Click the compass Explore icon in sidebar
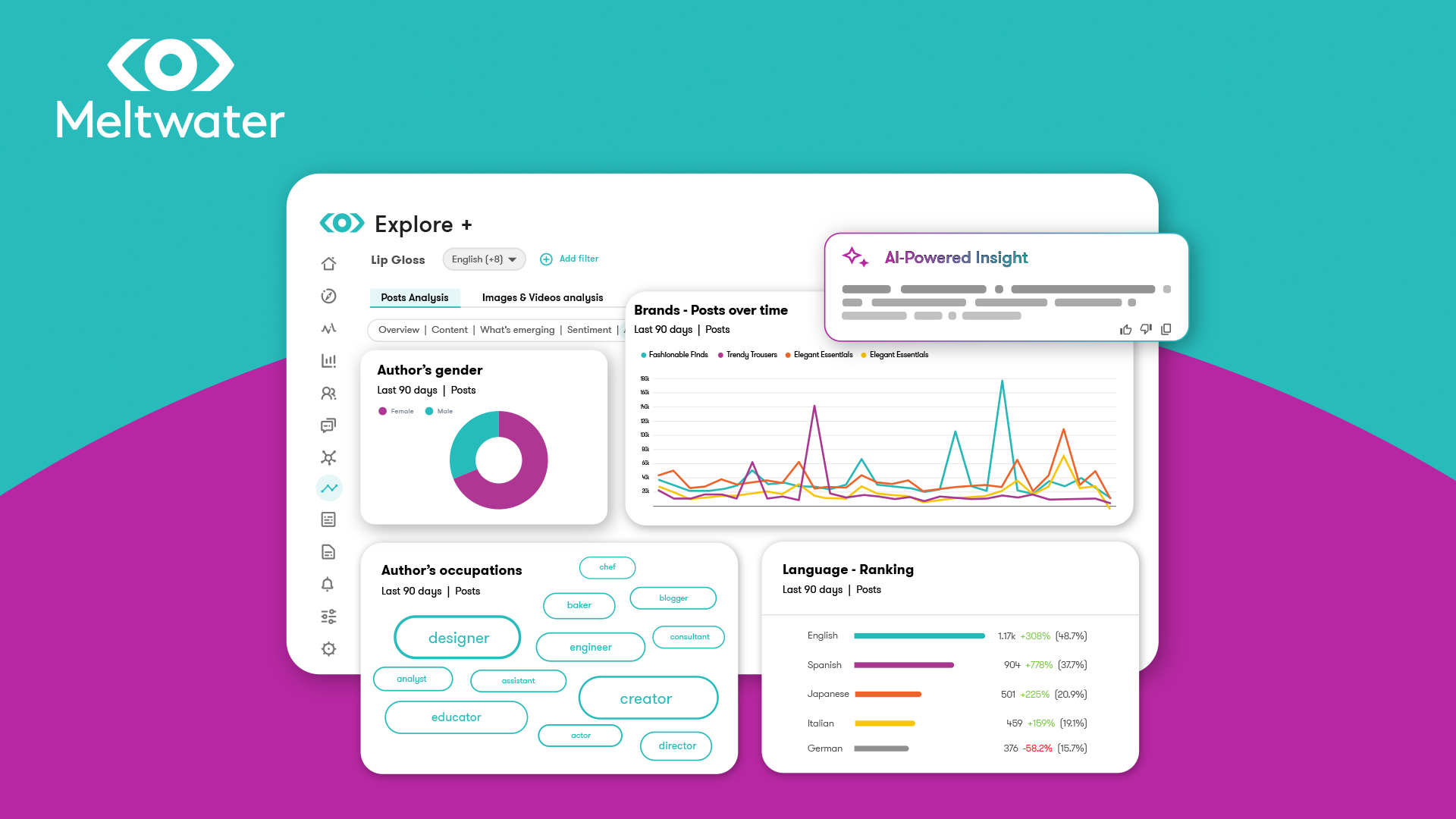Image resolution: width=1456 pixels, height=819 pixels. (328, 296)
